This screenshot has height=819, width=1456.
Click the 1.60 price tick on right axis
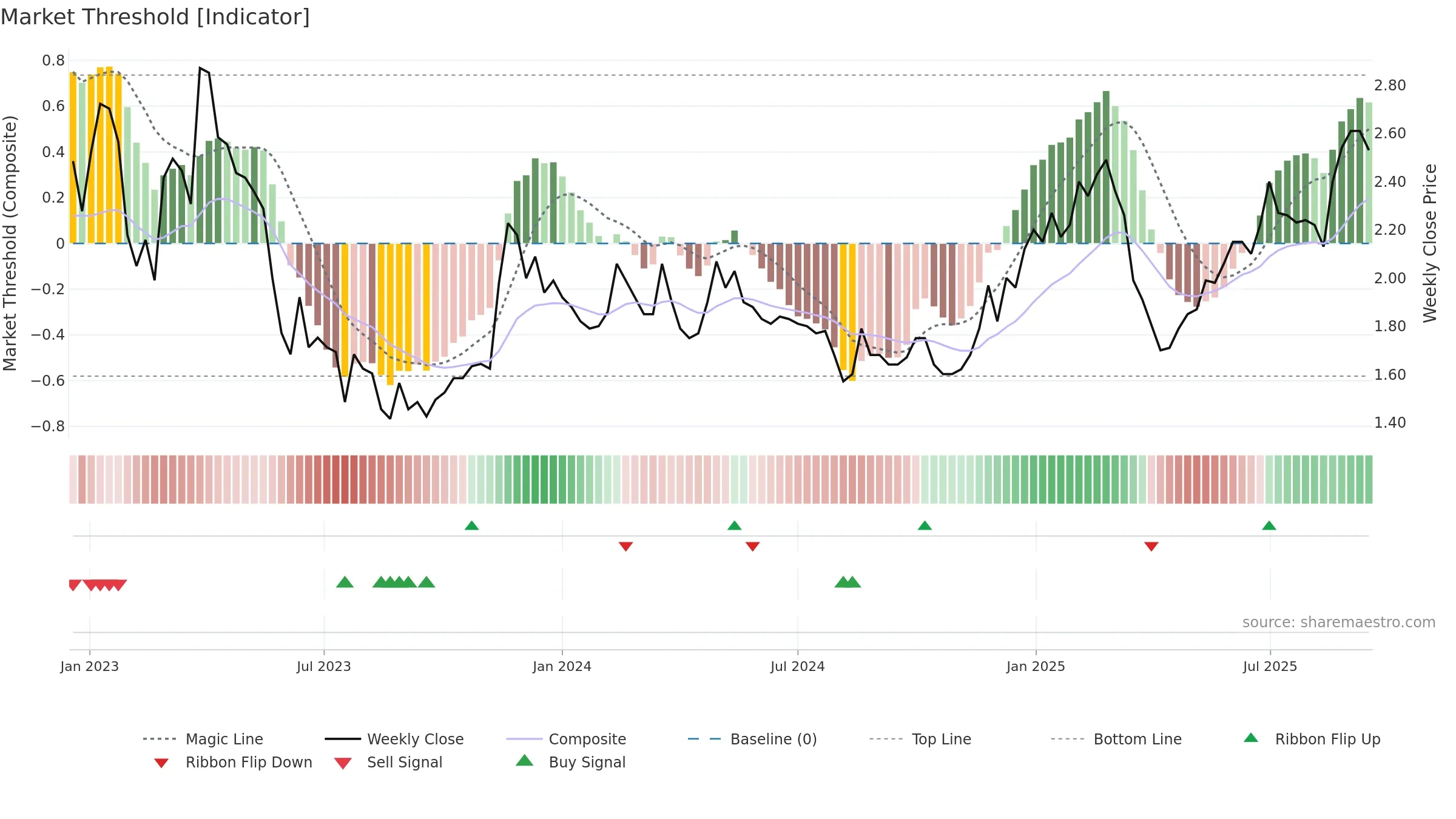[1390, 375]
